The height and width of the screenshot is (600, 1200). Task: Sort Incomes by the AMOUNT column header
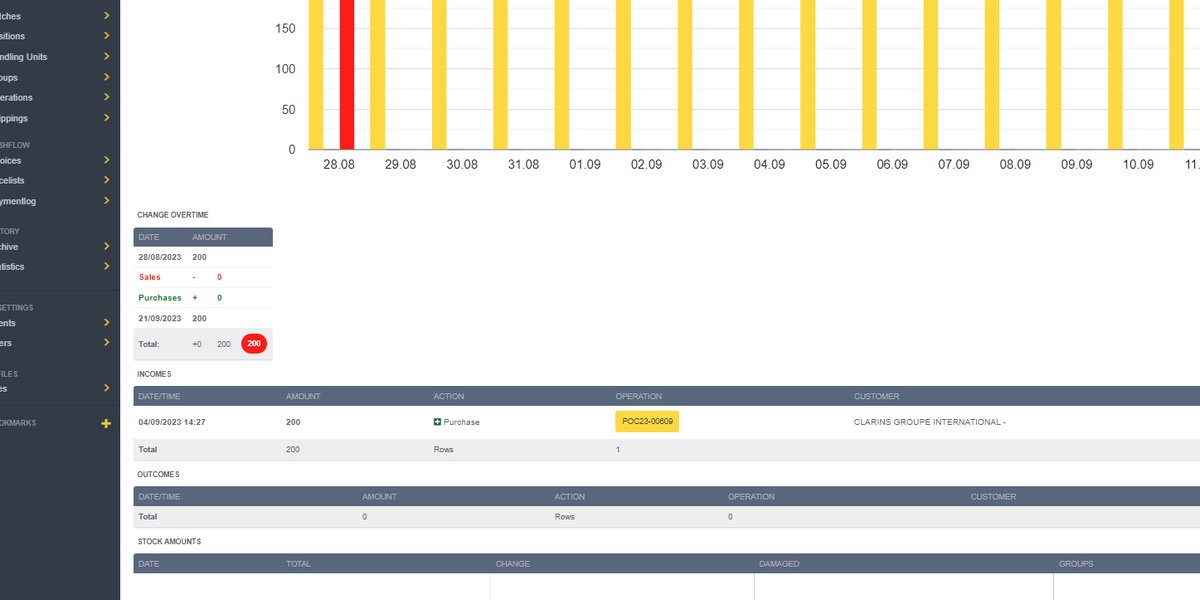click(x=303, y=397)
